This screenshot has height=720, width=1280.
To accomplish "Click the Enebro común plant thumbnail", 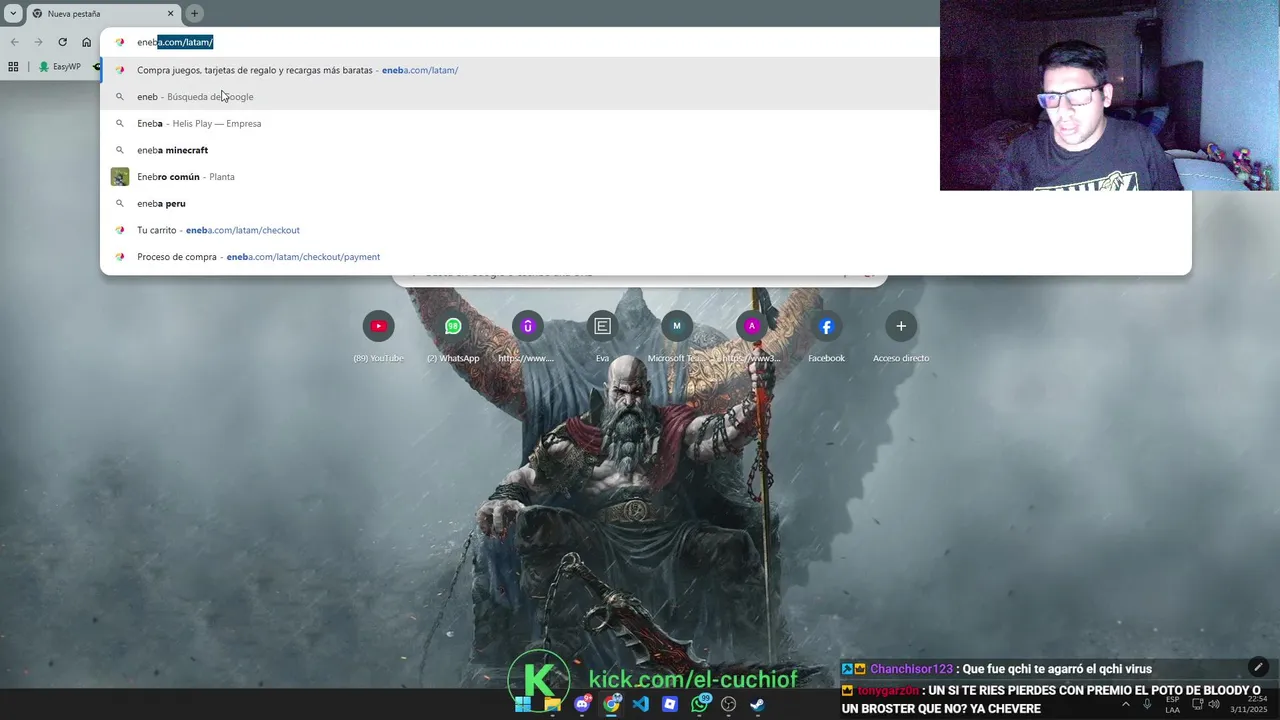I will click(x=120, y=177).
